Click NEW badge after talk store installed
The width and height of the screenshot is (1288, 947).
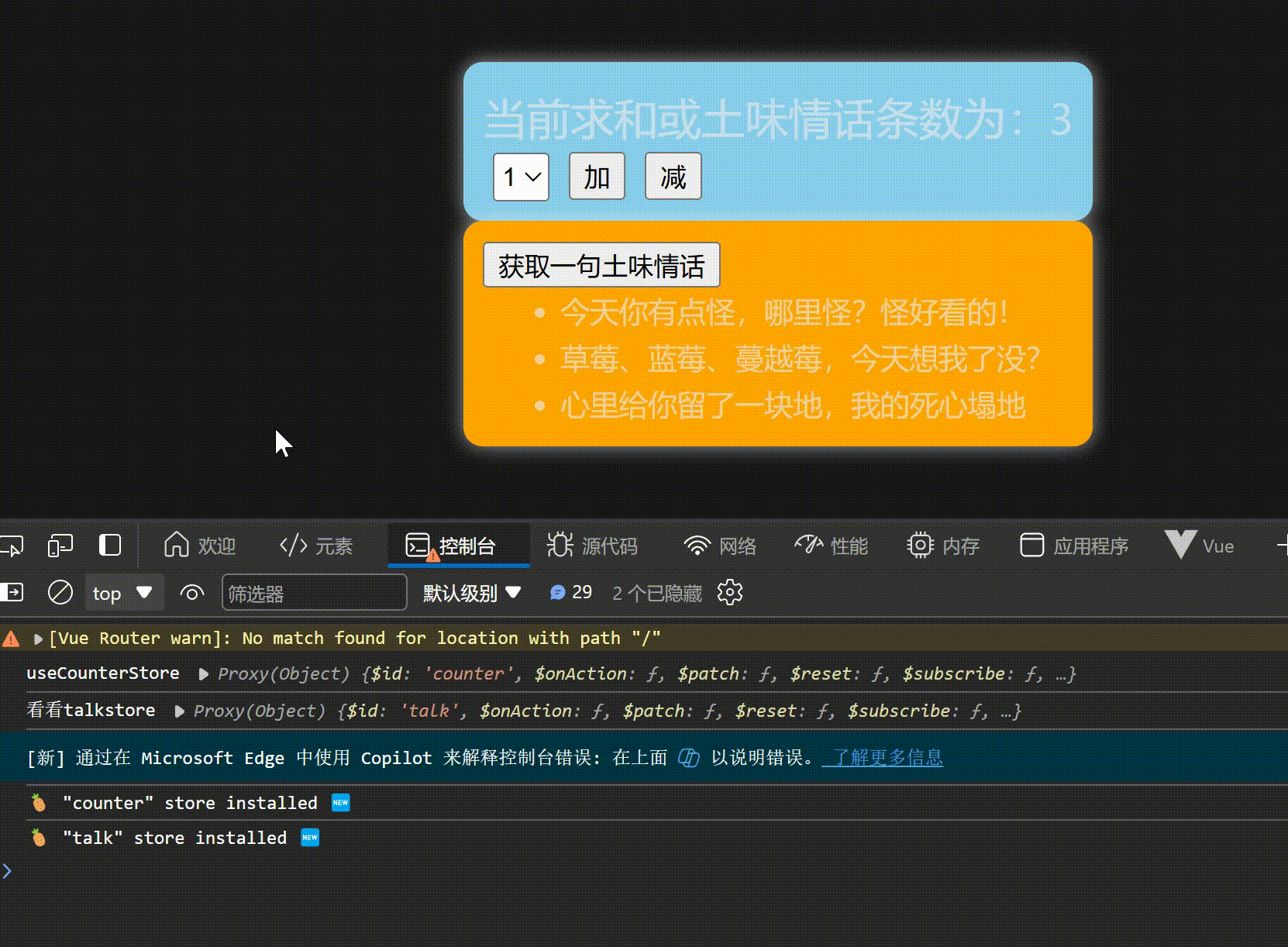click(310, 838)
